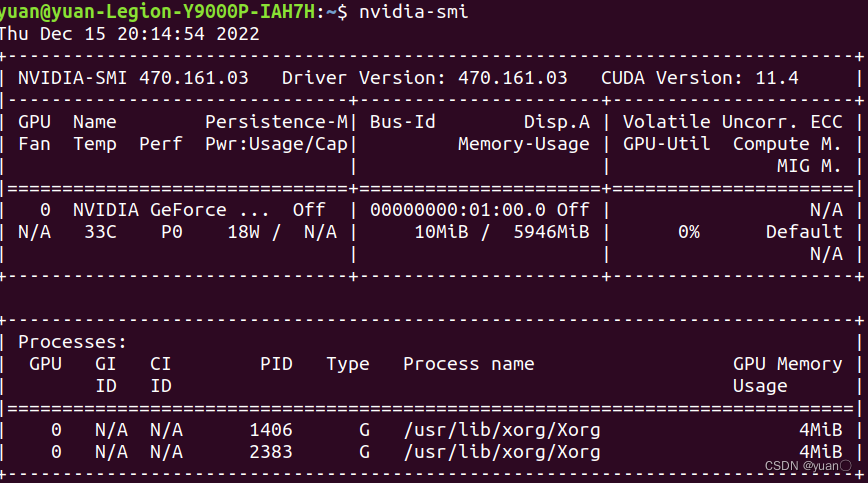The height and width of the screenshot is (483, 868).
Task: Click the bus id 00000000:01:00.0
Action: [458, 210]
